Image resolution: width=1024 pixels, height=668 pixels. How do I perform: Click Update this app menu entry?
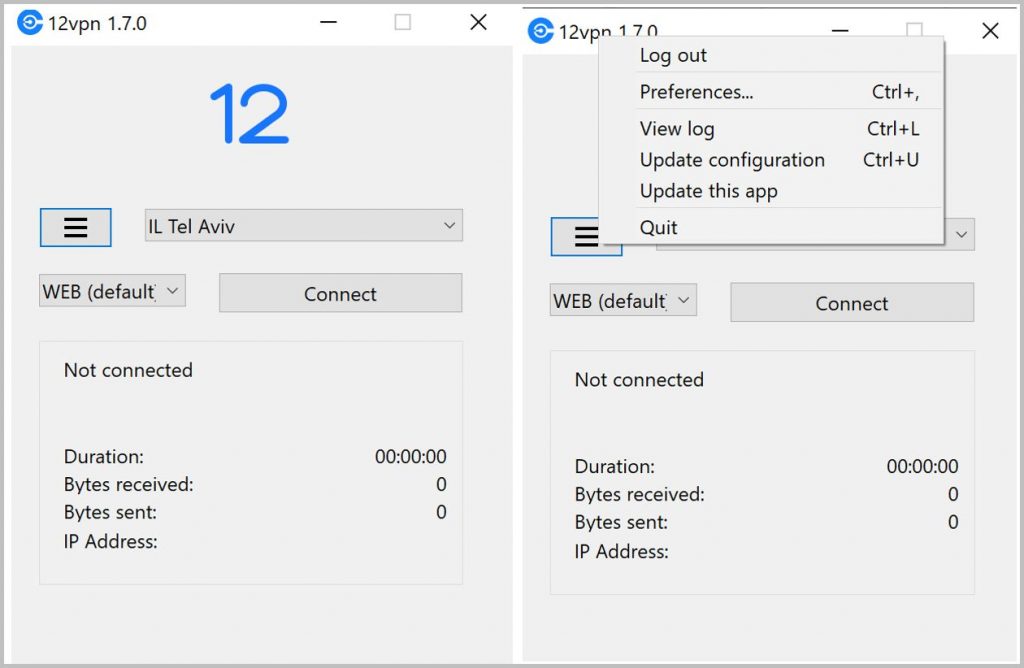tap(708, 191)
